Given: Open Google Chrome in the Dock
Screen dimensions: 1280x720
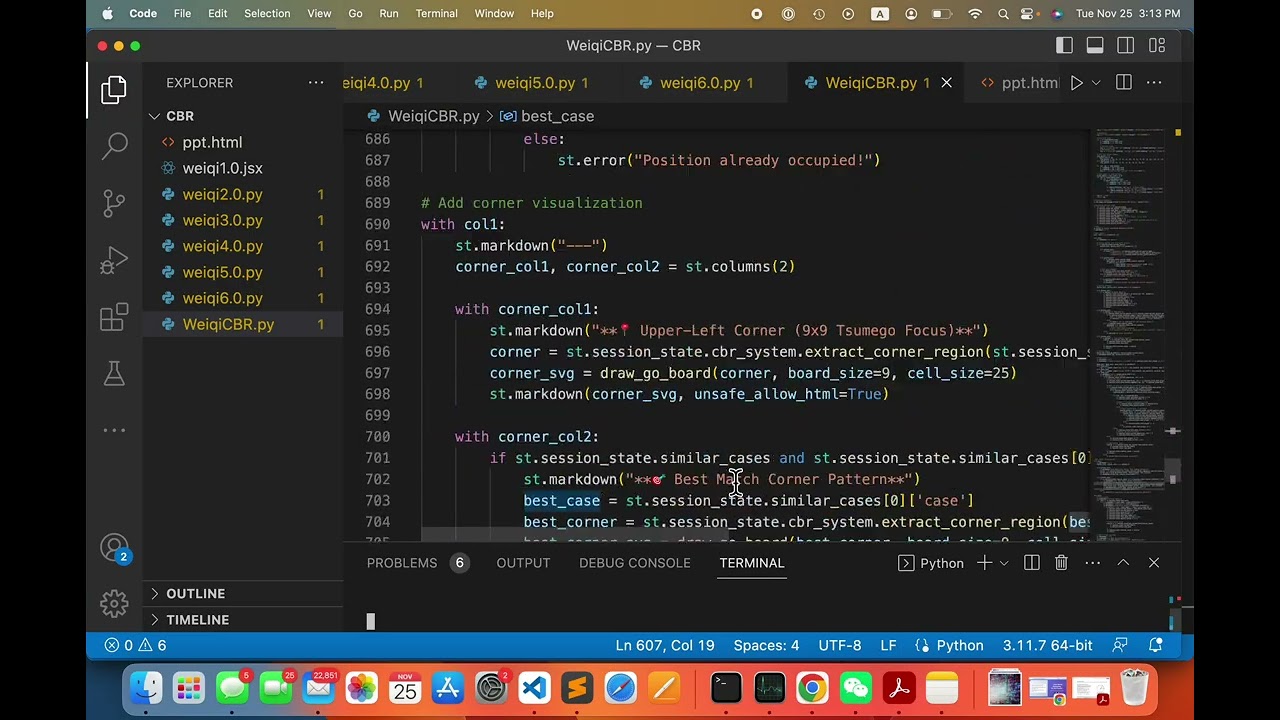Looking at the screenshot, I should tap(812, 688).
